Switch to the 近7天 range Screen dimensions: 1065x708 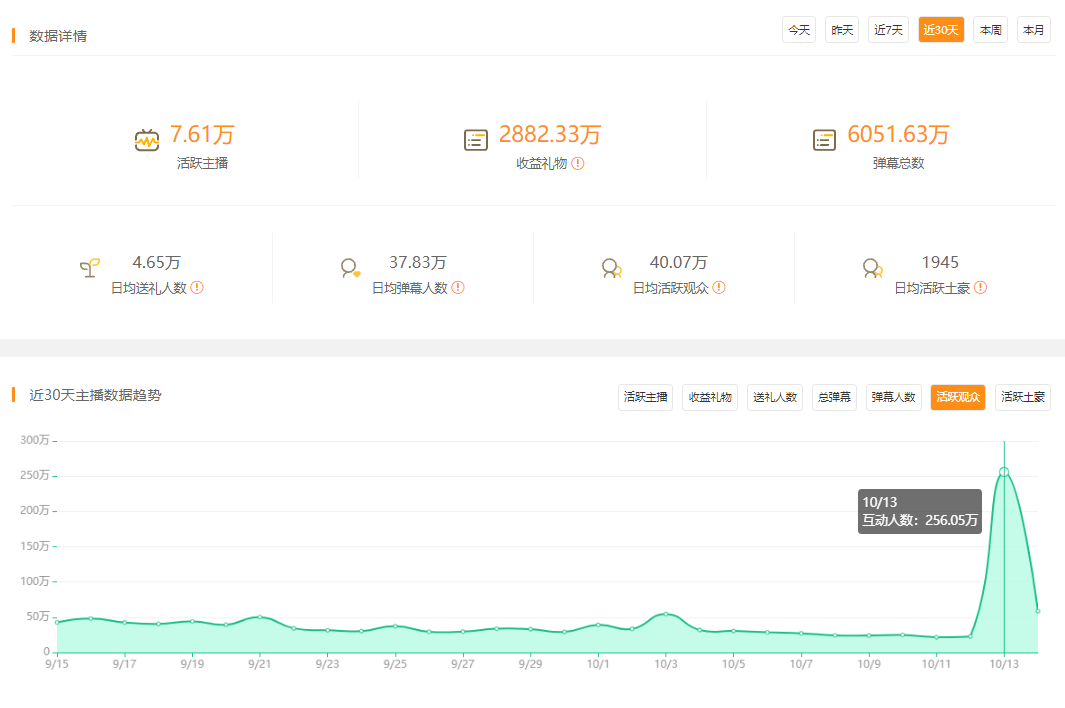point(888,30)
